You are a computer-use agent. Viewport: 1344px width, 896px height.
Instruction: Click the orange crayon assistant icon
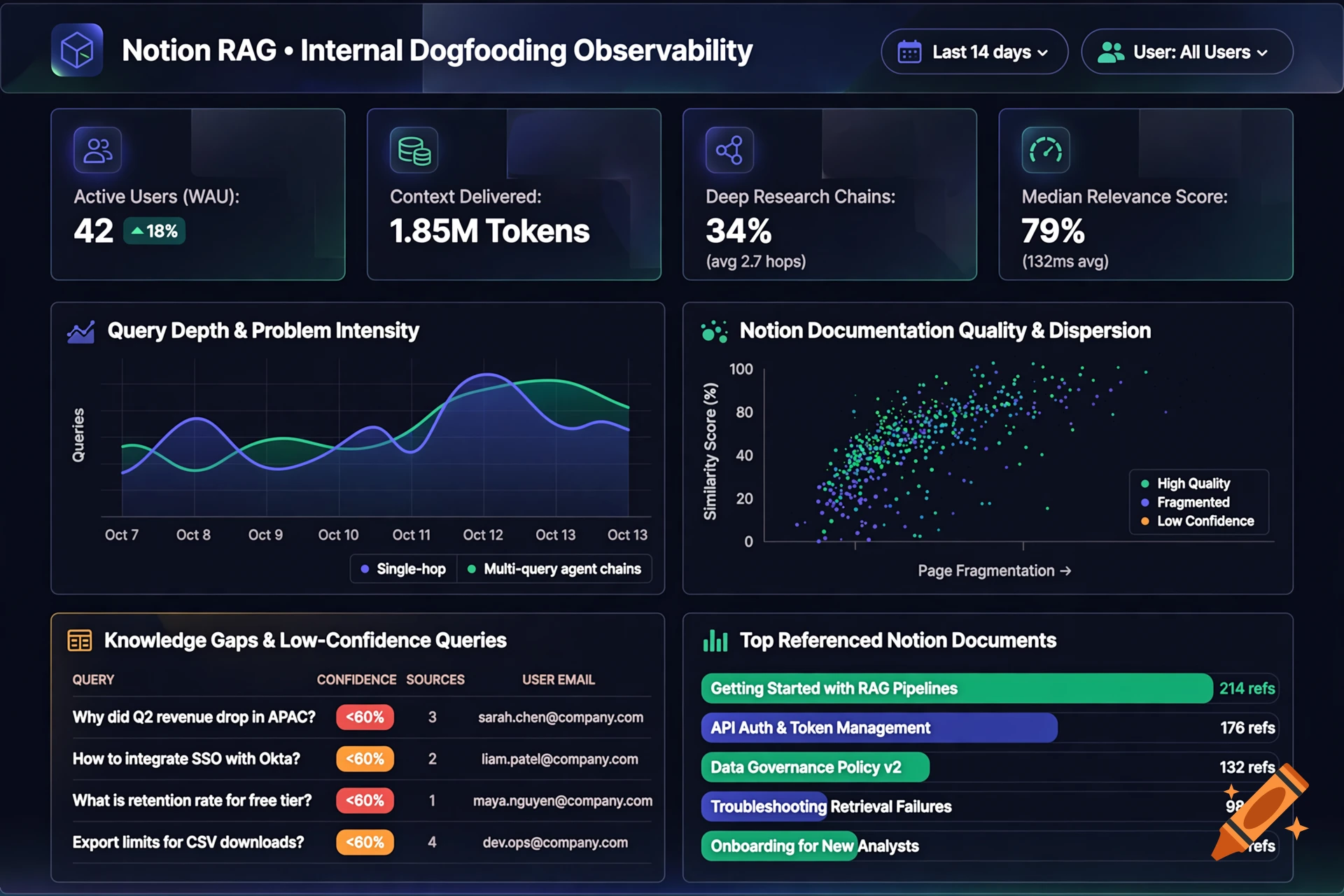pyautogui.click(x=1260, y=811)
